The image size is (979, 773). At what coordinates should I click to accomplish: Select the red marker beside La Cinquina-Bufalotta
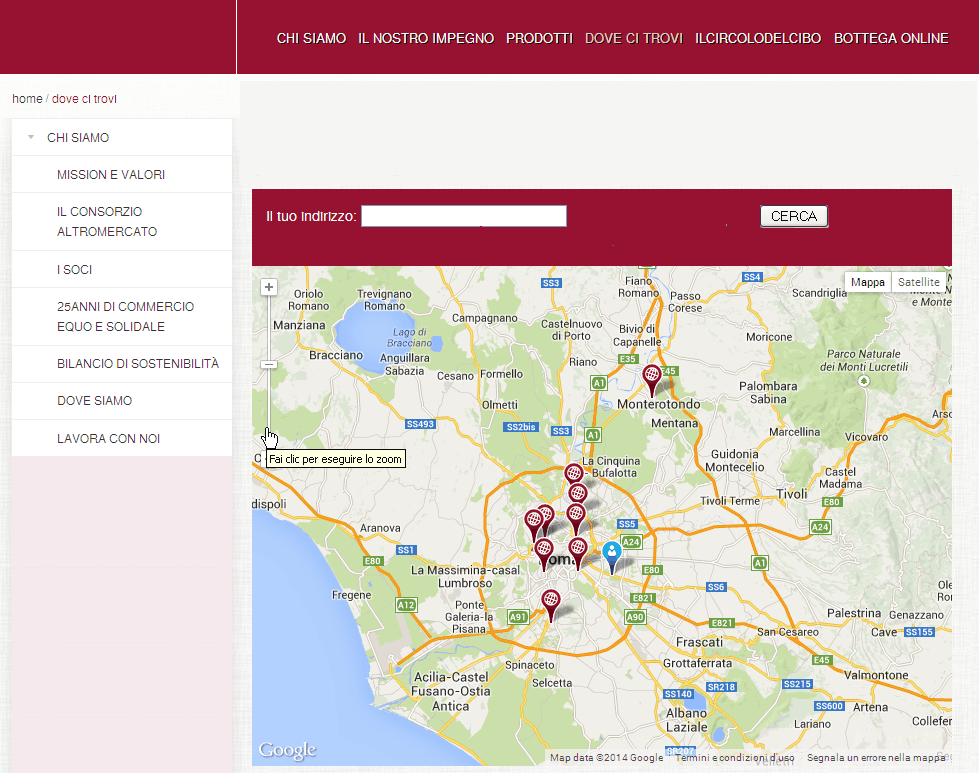coord(574,474)
